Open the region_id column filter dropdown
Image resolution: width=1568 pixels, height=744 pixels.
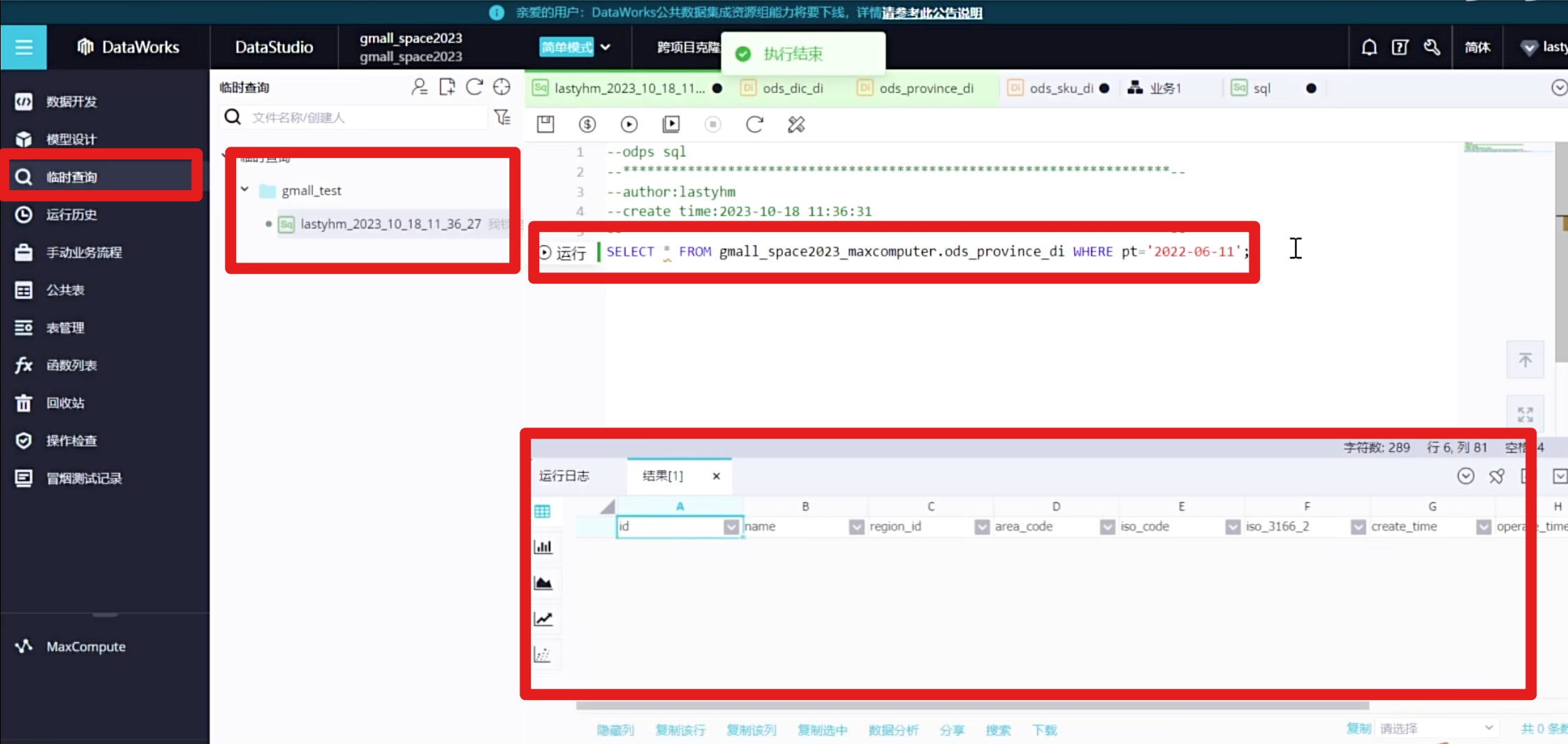coord(982,527)
